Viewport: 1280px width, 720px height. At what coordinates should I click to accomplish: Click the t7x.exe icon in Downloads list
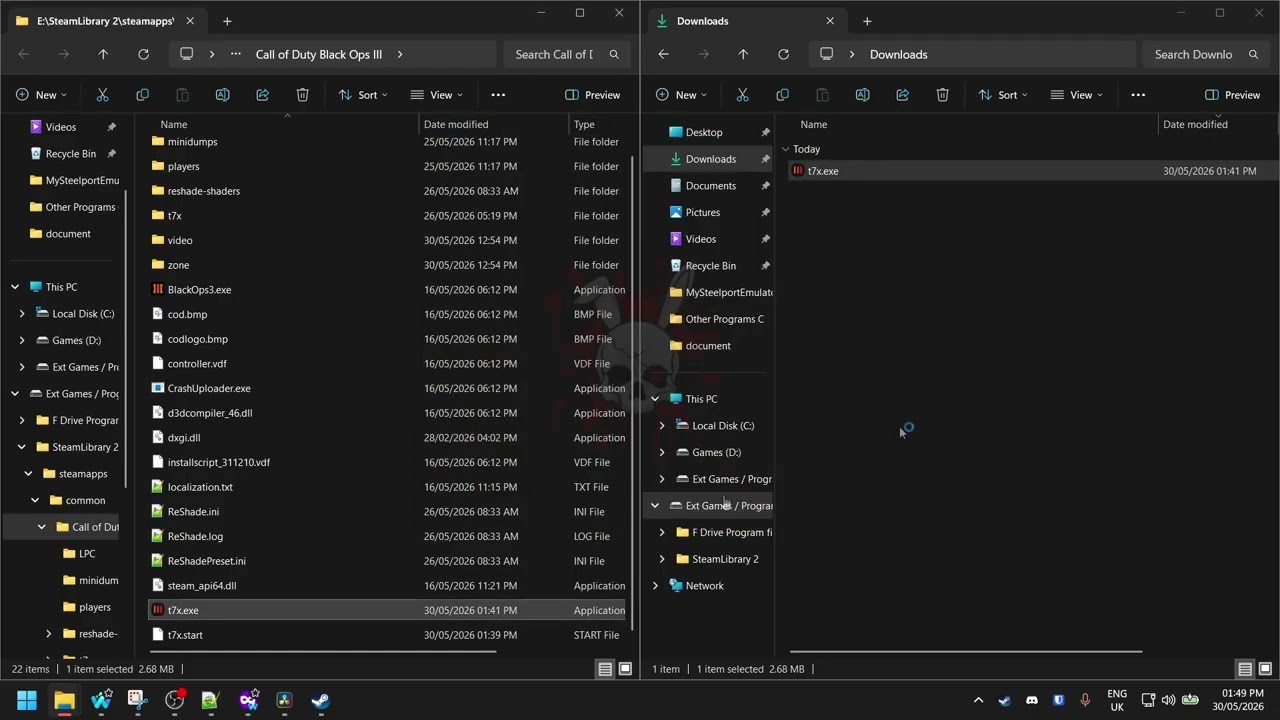tap(797, 171)
